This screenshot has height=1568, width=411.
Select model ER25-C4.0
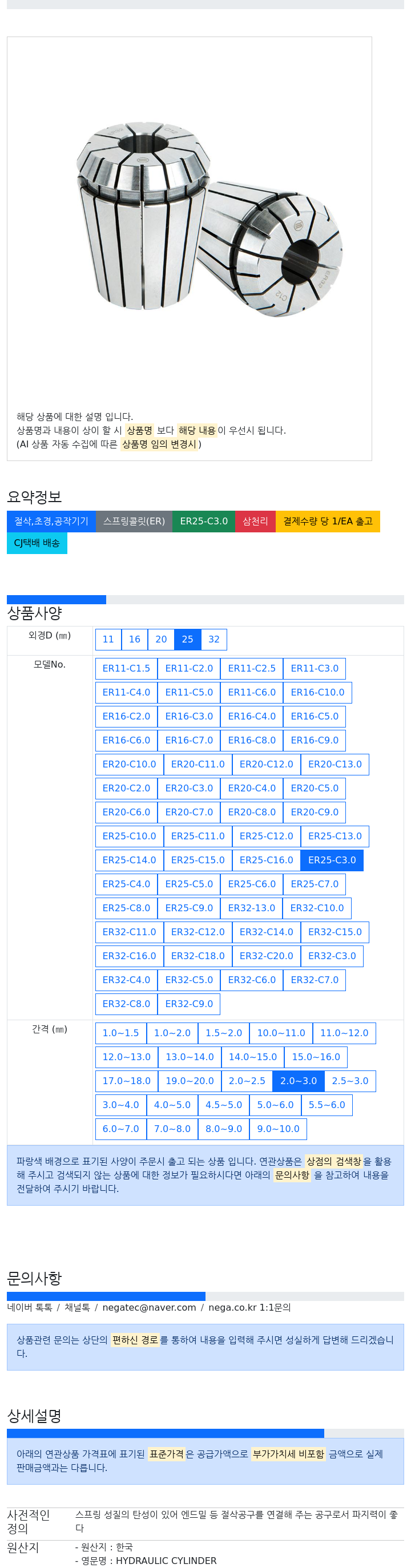pos(126,884)
